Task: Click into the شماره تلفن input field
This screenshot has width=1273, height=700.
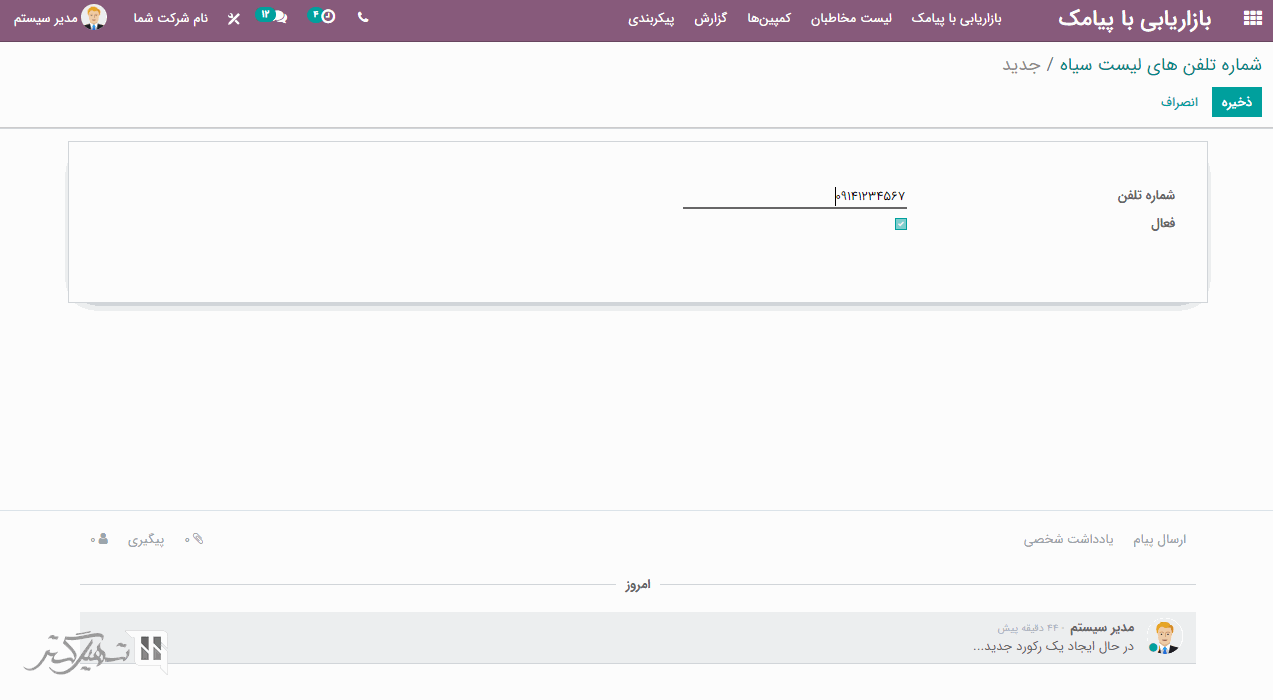Action: pyautogui.click(x=794, y=196)
